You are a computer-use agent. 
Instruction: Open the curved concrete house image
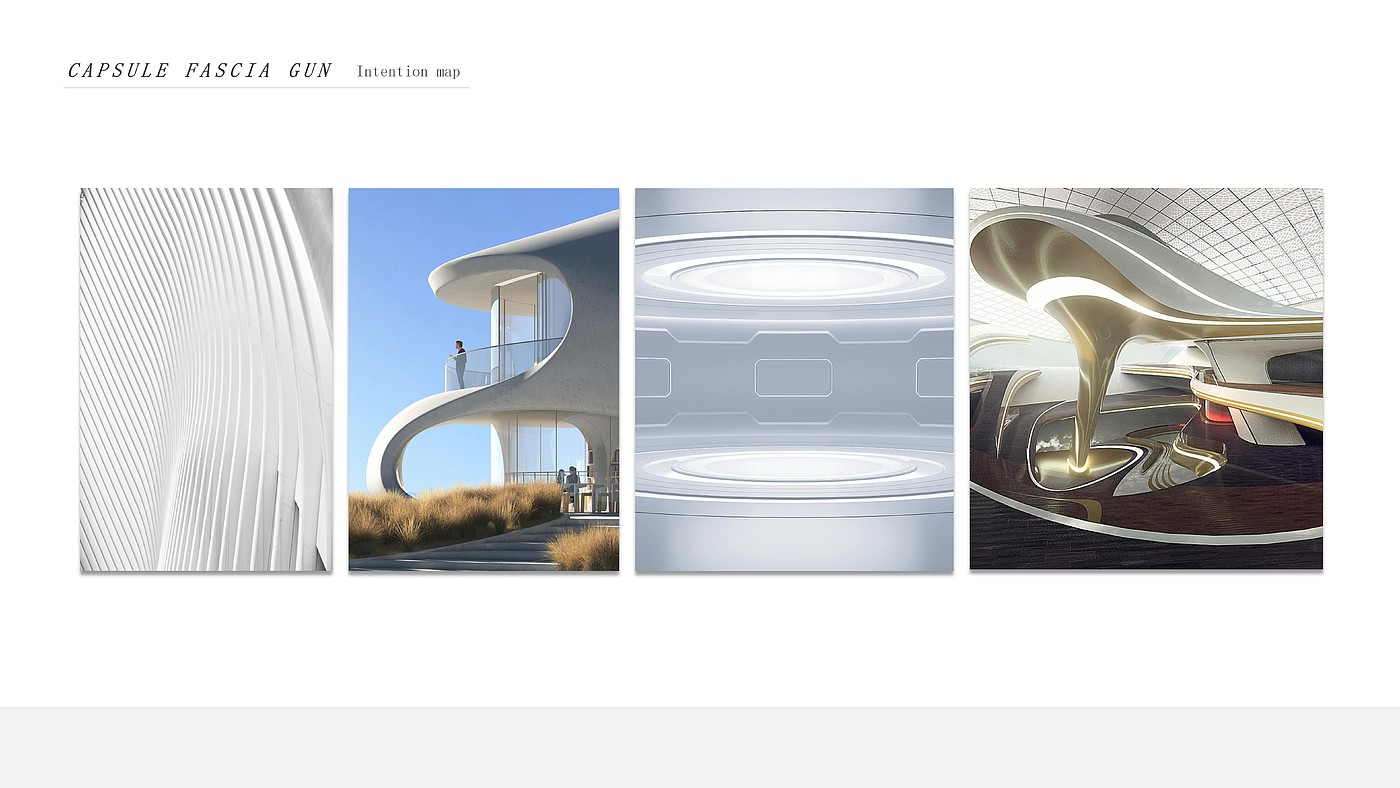click(x=484, y=380)
